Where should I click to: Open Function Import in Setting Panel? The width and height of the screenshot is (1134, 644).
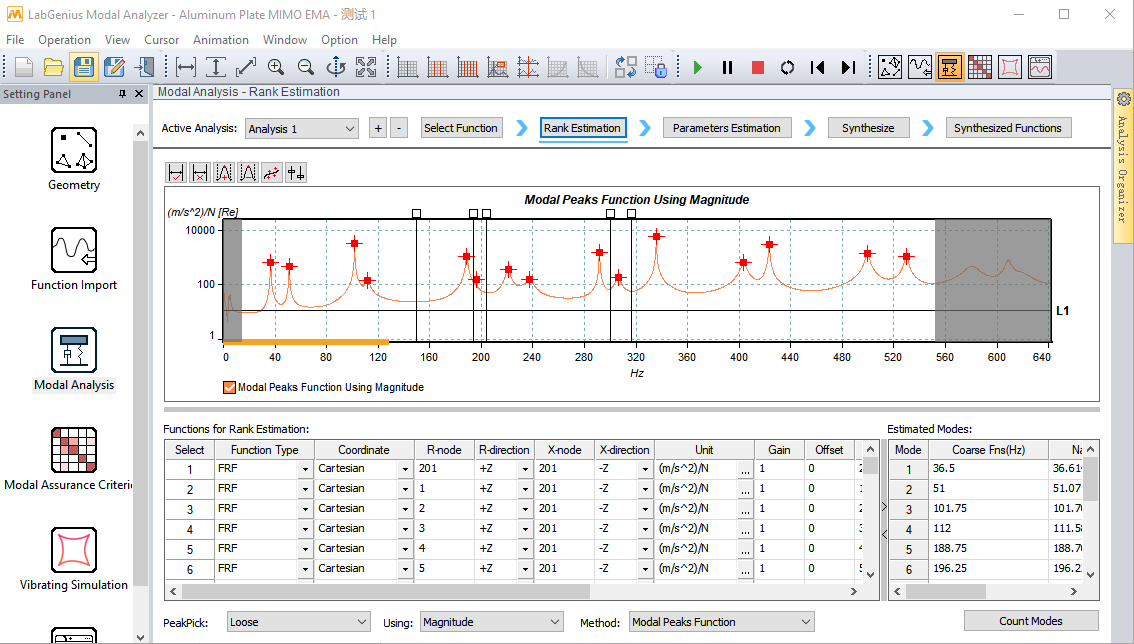point(73,250)
